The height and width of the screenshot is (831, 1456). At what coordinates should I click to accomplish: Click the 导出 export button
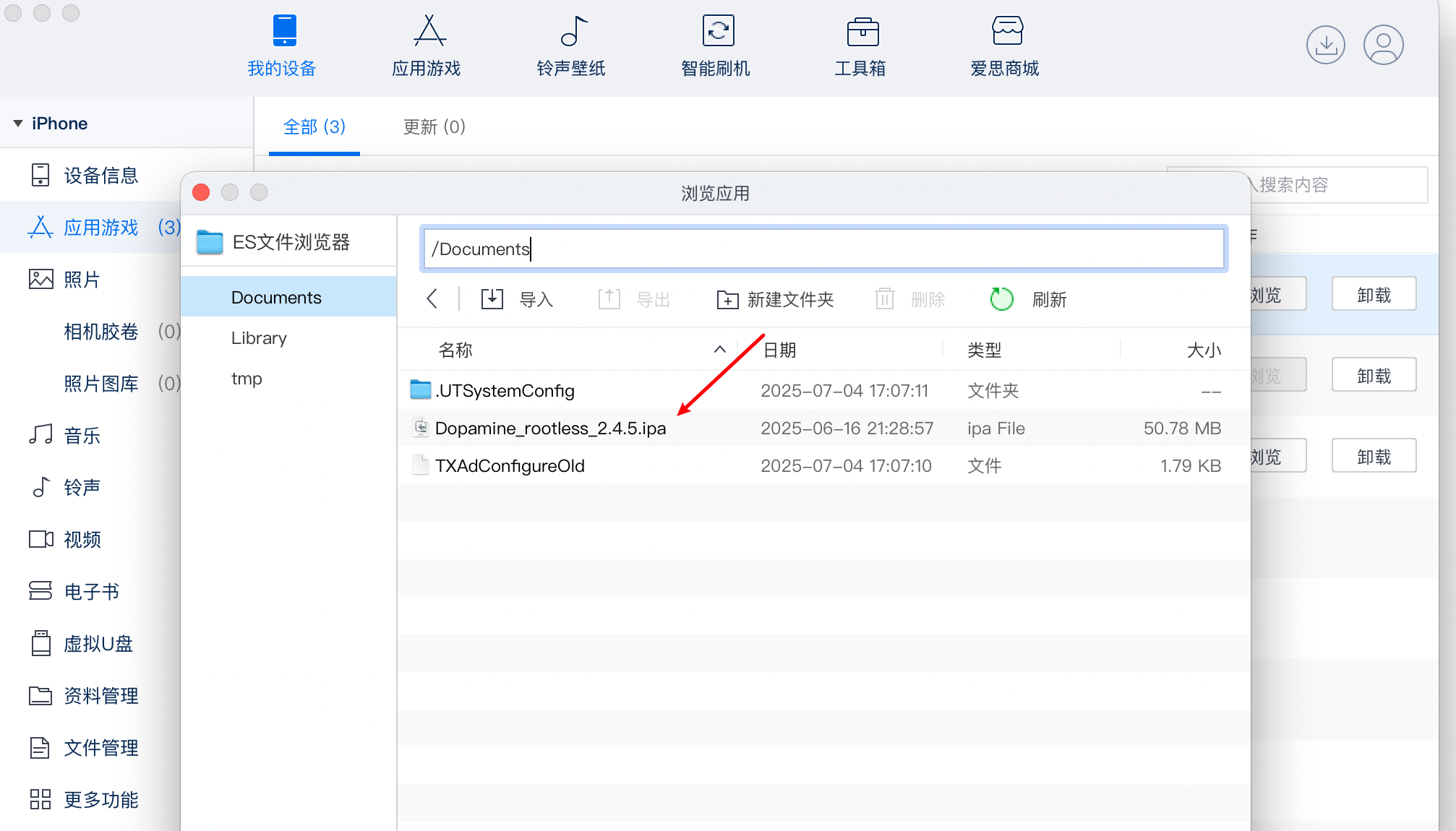[634, 299]
